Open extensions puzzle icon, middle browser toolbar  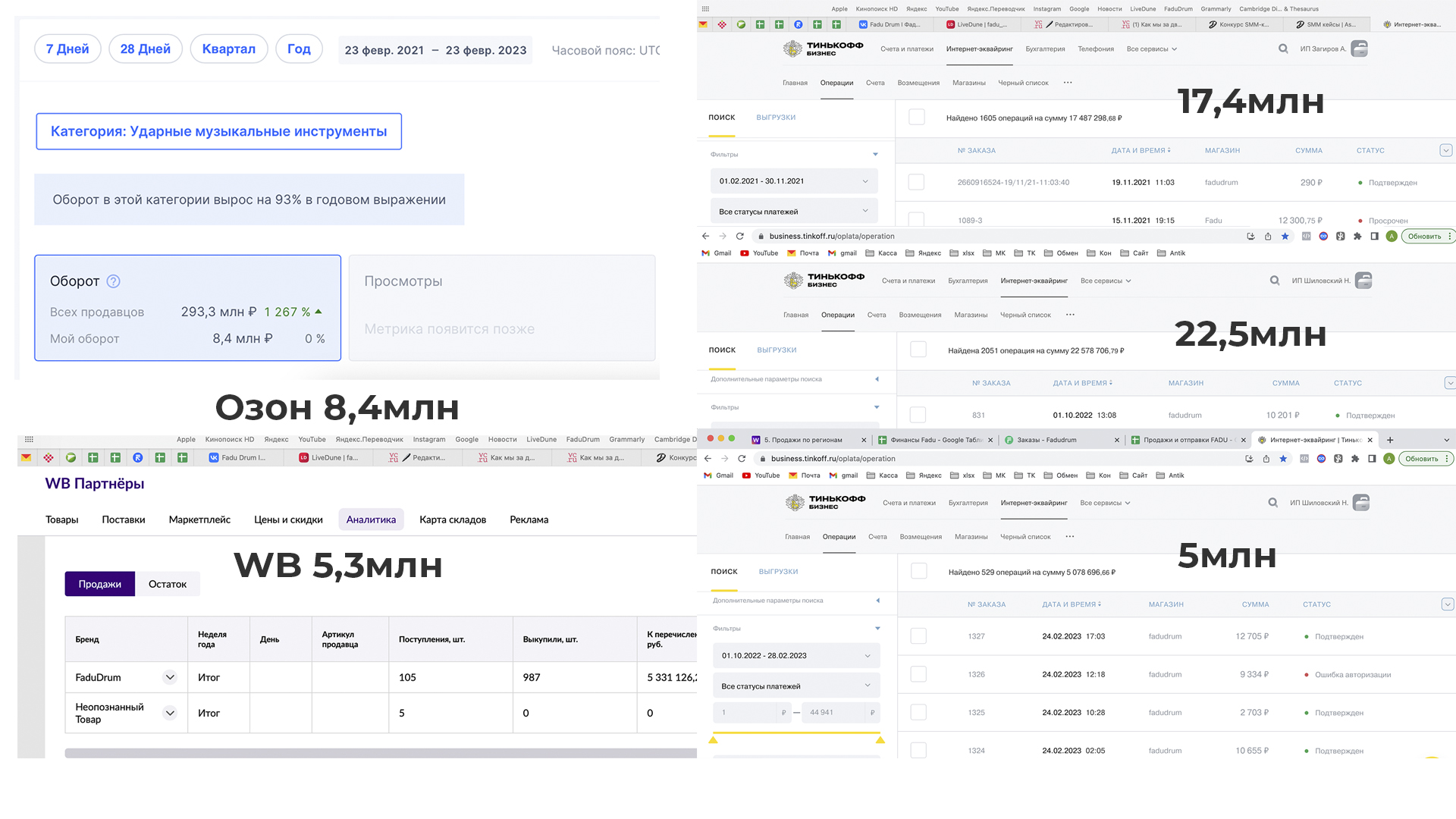point(1357,236)
